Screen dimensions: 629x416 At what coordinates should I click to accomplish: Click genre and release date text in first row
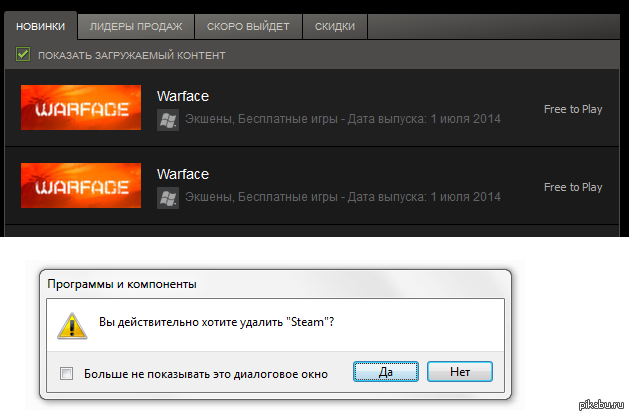coord(342,120)
